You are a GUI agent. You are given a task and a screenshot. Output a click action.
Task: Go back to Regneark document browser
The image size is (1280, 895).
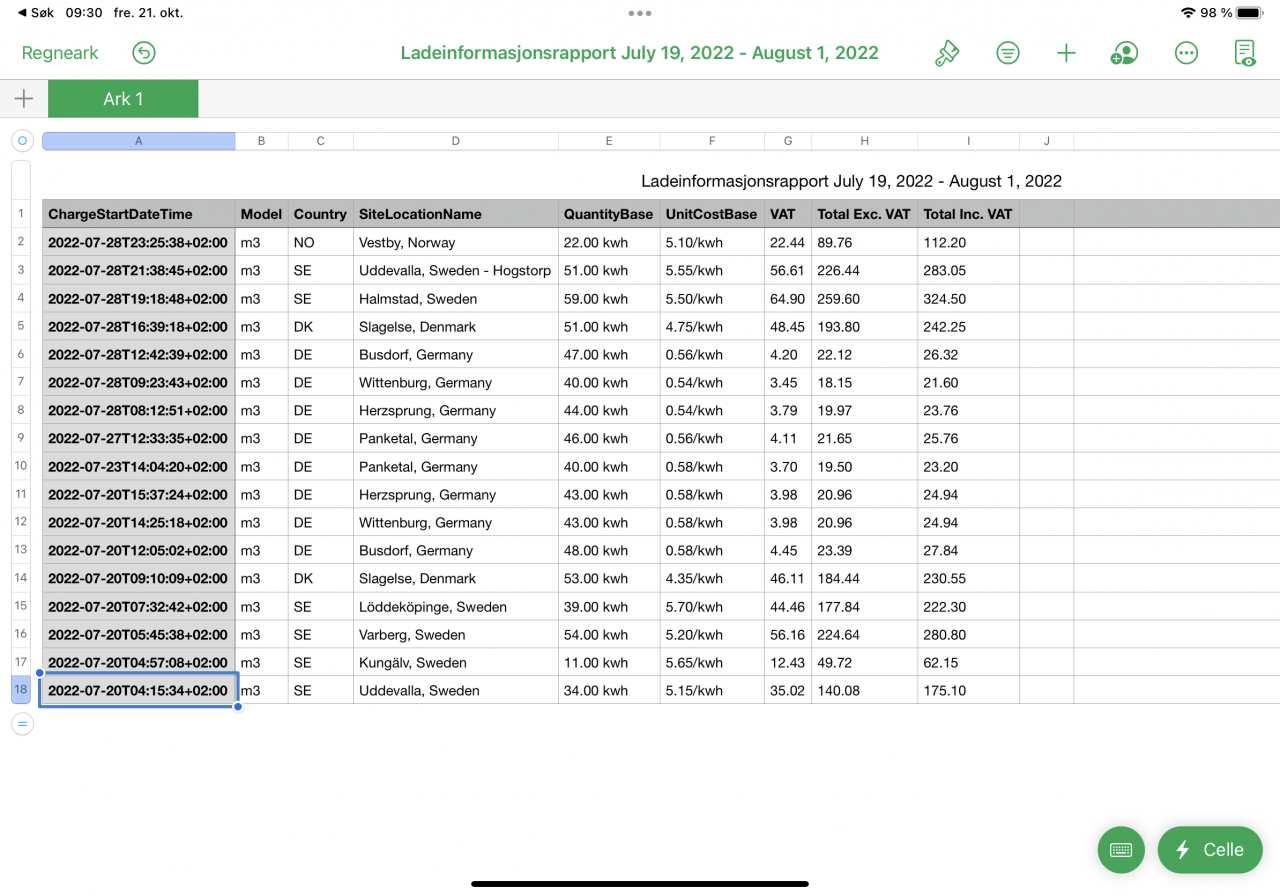tap(60, 53)
